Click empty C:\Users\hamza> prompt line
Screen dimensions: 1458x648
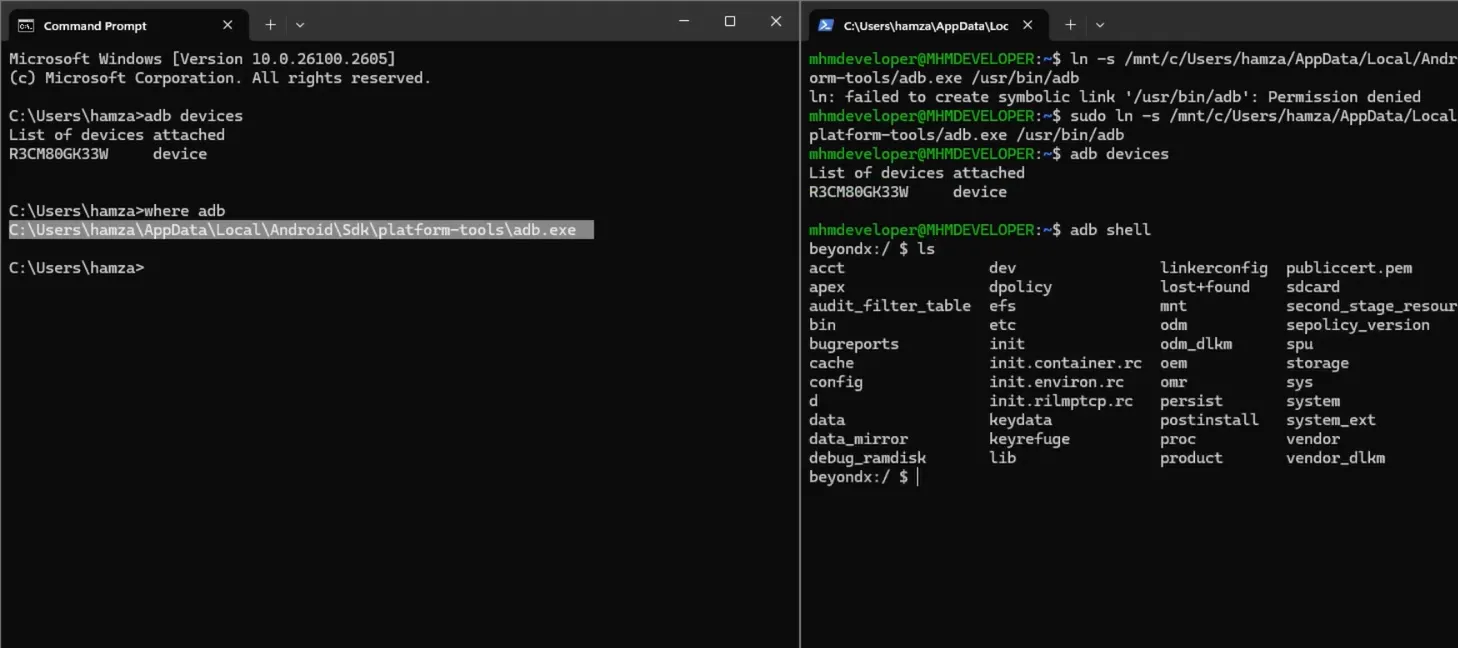pyautogui.click(x=76, y=268)
